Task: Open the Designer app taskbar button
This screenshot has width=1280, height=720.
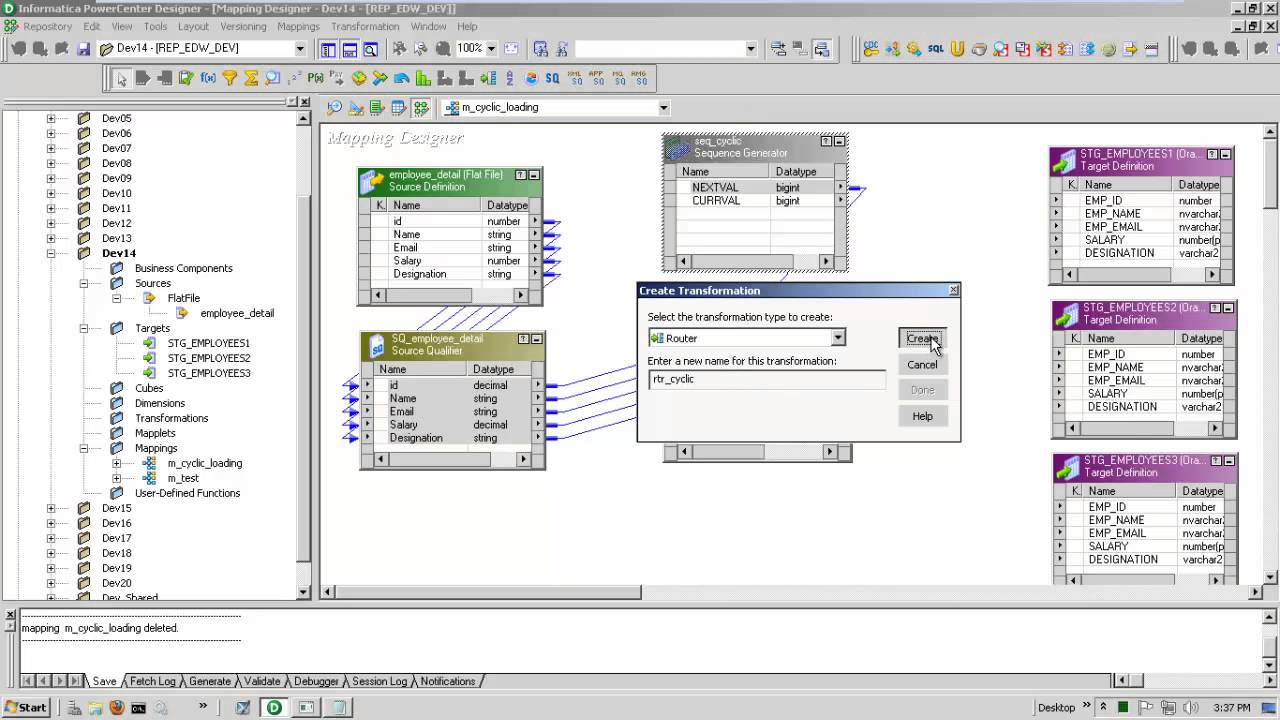Action: tap(274, 708)
